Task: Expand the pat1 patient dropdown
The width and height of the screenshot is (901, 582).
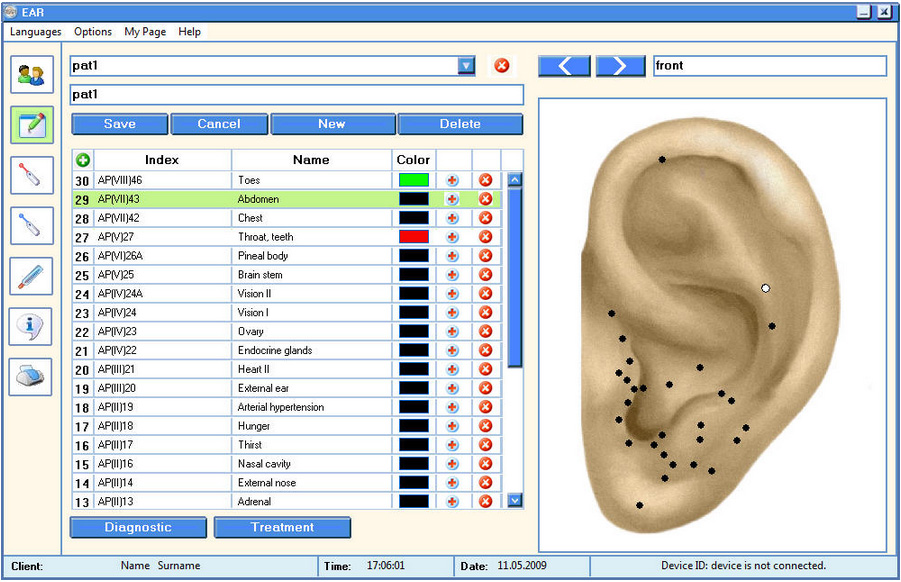Action: pyautogui.click(x=466, y=66)
